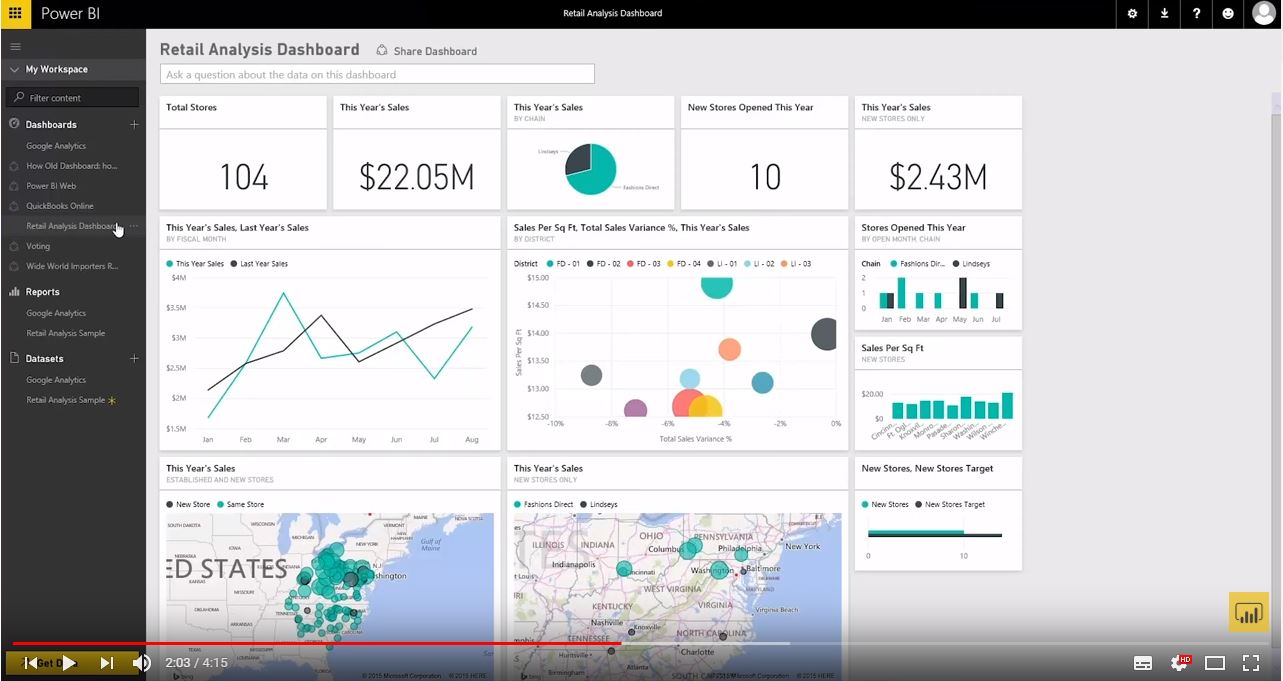Add a new dashboard with plus icon
1283x681 pixels.
(134, 125)
